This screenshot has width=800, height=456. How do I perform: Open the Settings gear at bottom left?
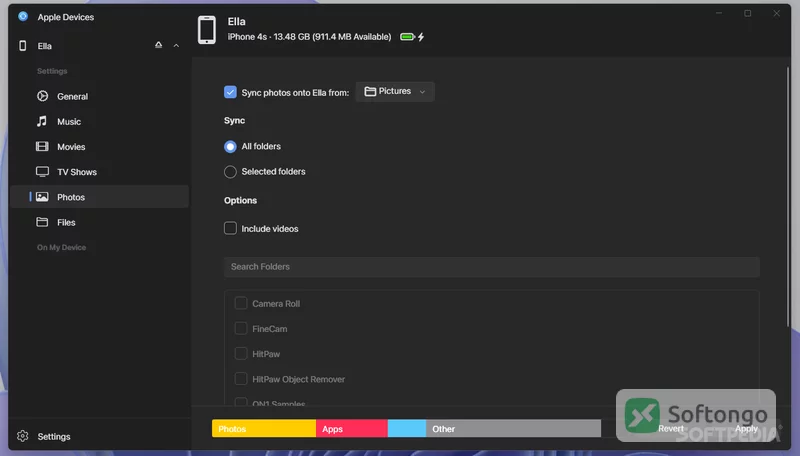[22, 436]
